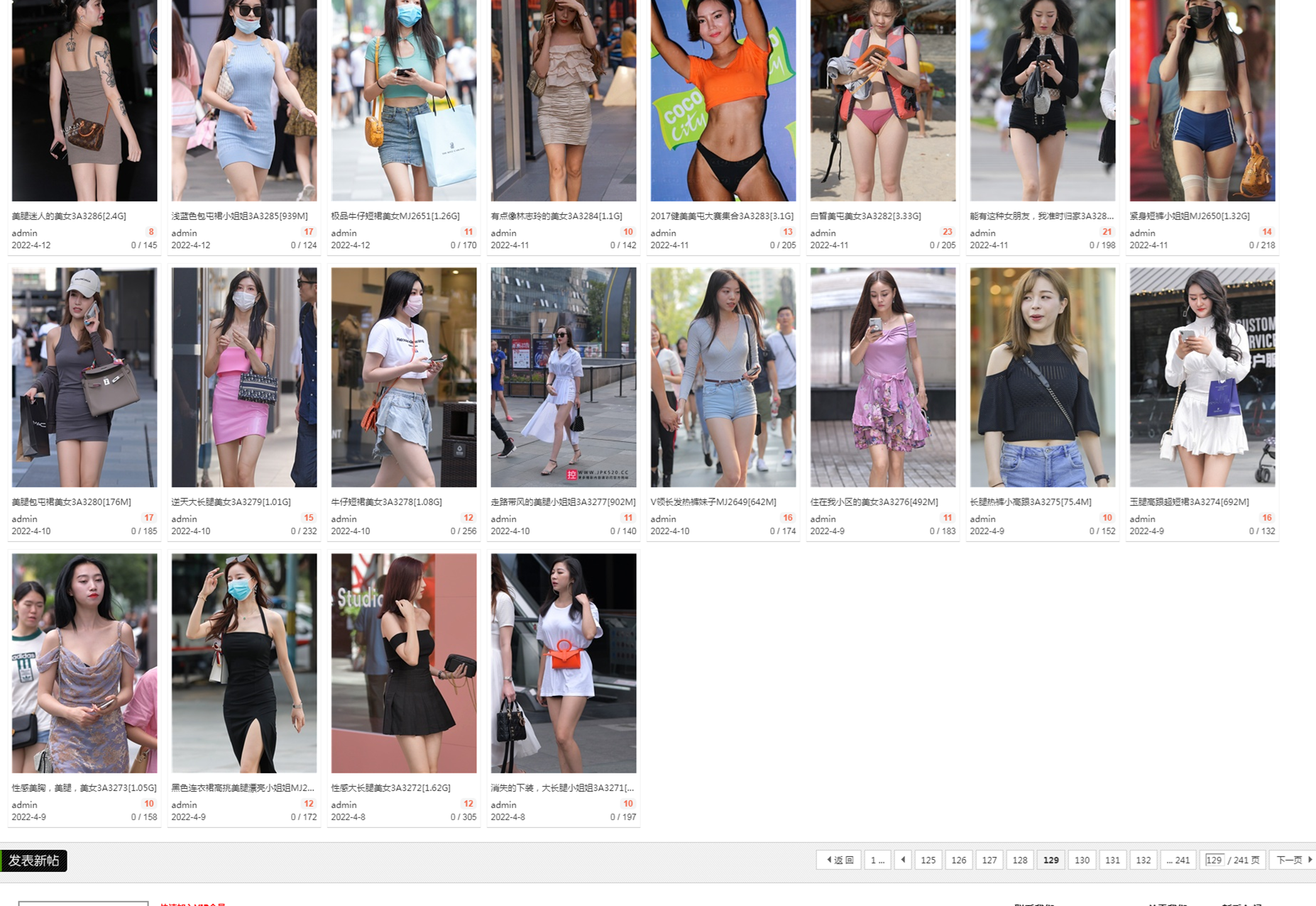The image size is (1316, 906).
Task: Open title link ending 3A3277[902M]
Action: (x=563, y=502)
